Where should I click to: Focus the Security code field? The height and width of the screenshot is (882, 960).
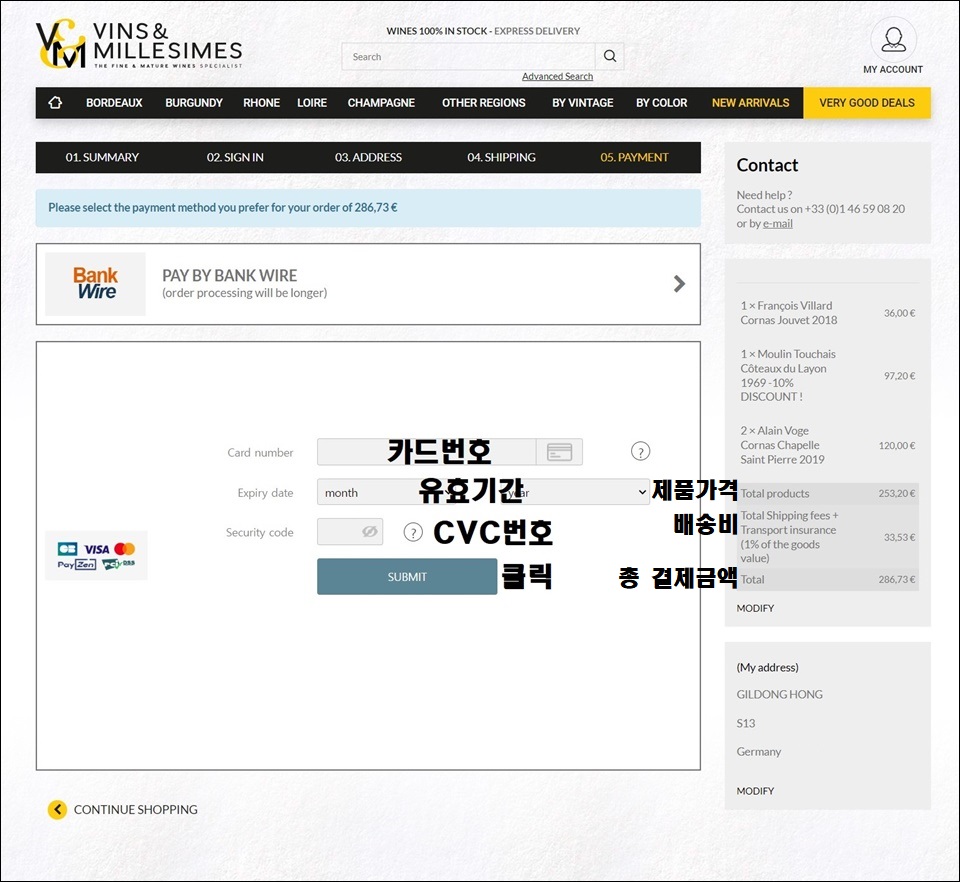[350, 531]
